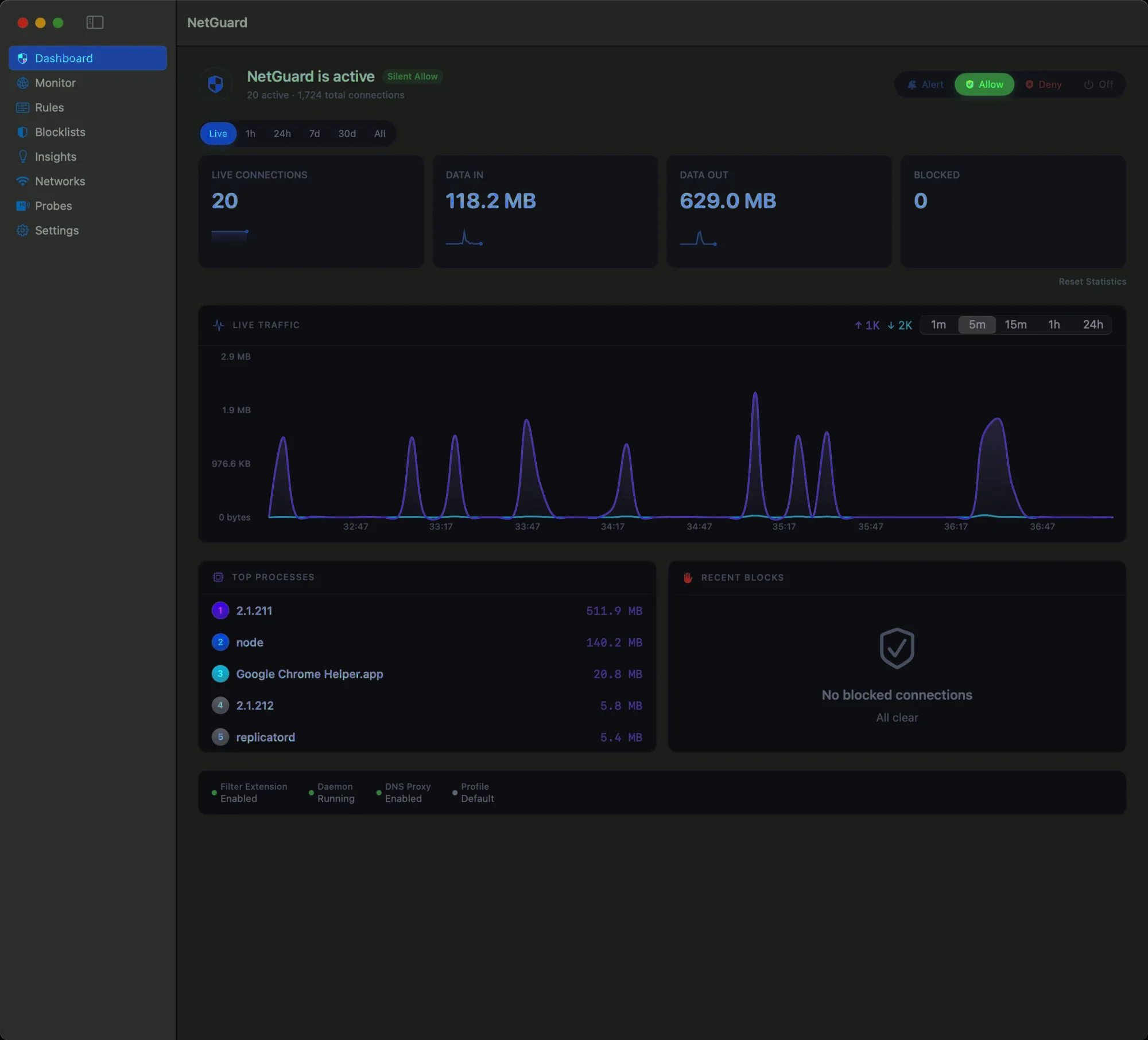The image size is (1148, 1040).
Task: Go to Rules in the sidebar
Action: pyautogui.click(x=88, y=107)
